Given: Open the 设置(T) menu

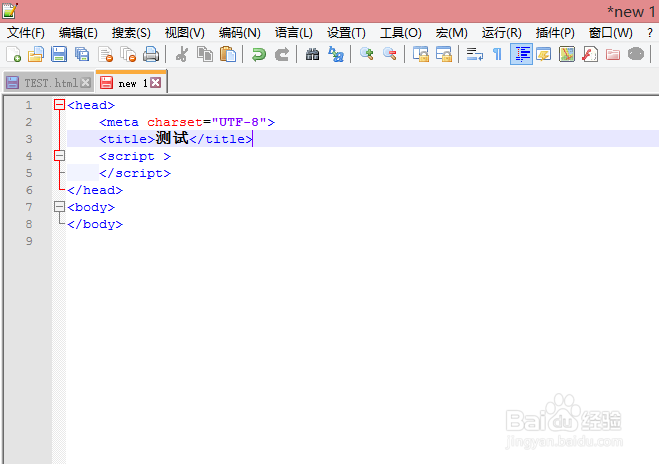Looking at the screenshot, I should click(x=346, y=32).
